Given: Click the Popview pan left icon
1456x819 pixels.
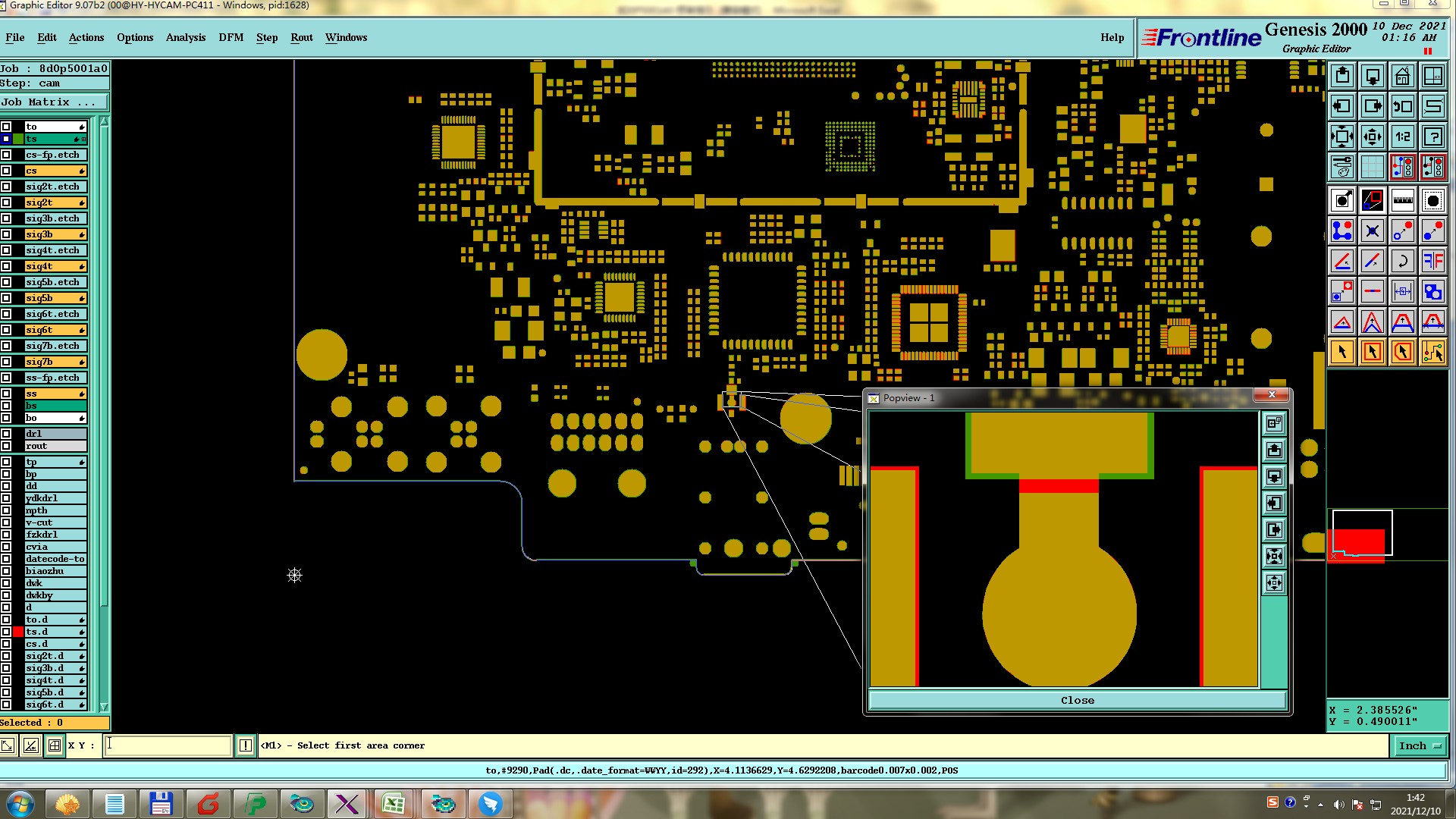Looking at the screenshot, I should coord(1274,504).
